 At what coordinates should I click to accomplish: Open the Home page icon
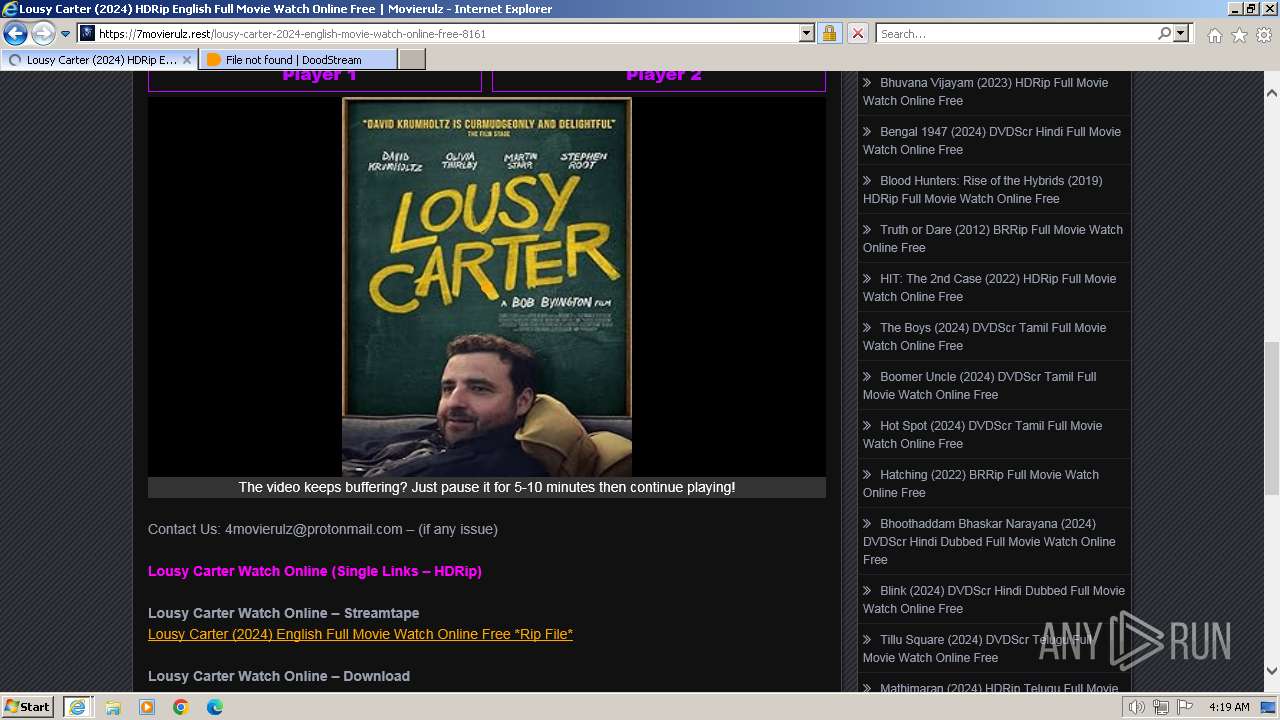(x=1214, y=35)
